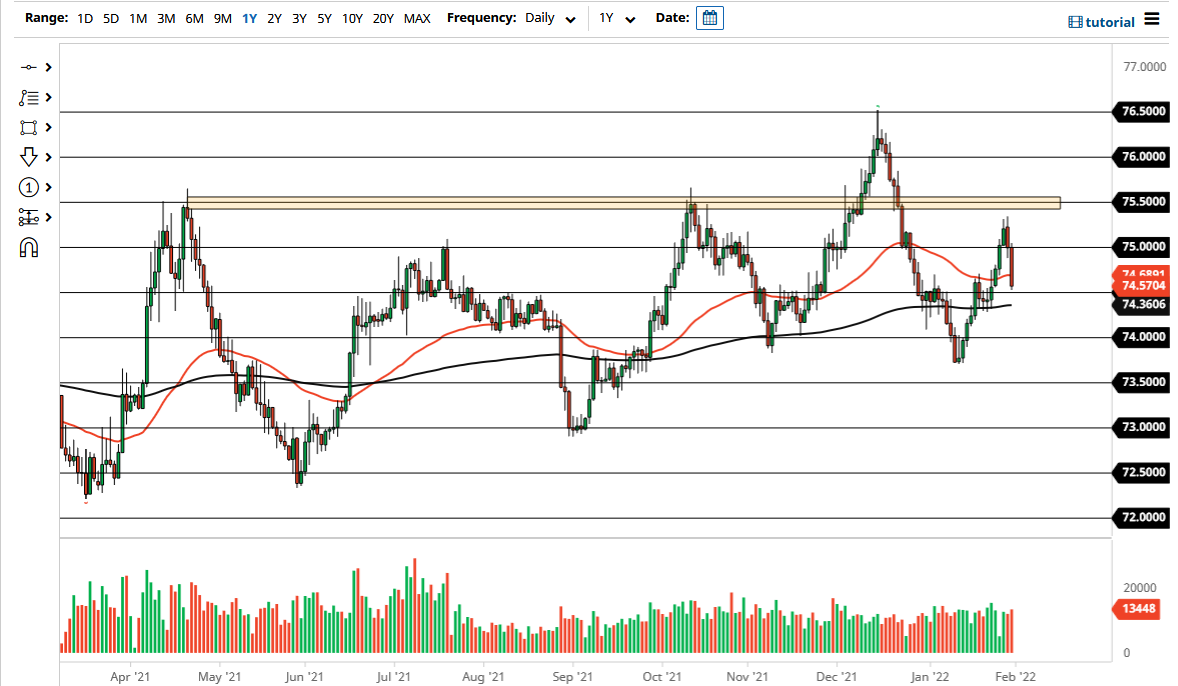
Task: Open the Fibonacci retracement tool
Action: point(28,97)
